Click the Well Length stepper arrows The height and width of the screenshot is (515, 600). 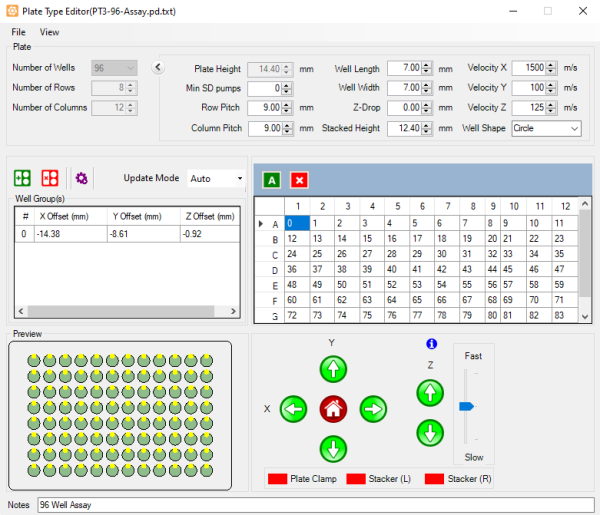426,68
